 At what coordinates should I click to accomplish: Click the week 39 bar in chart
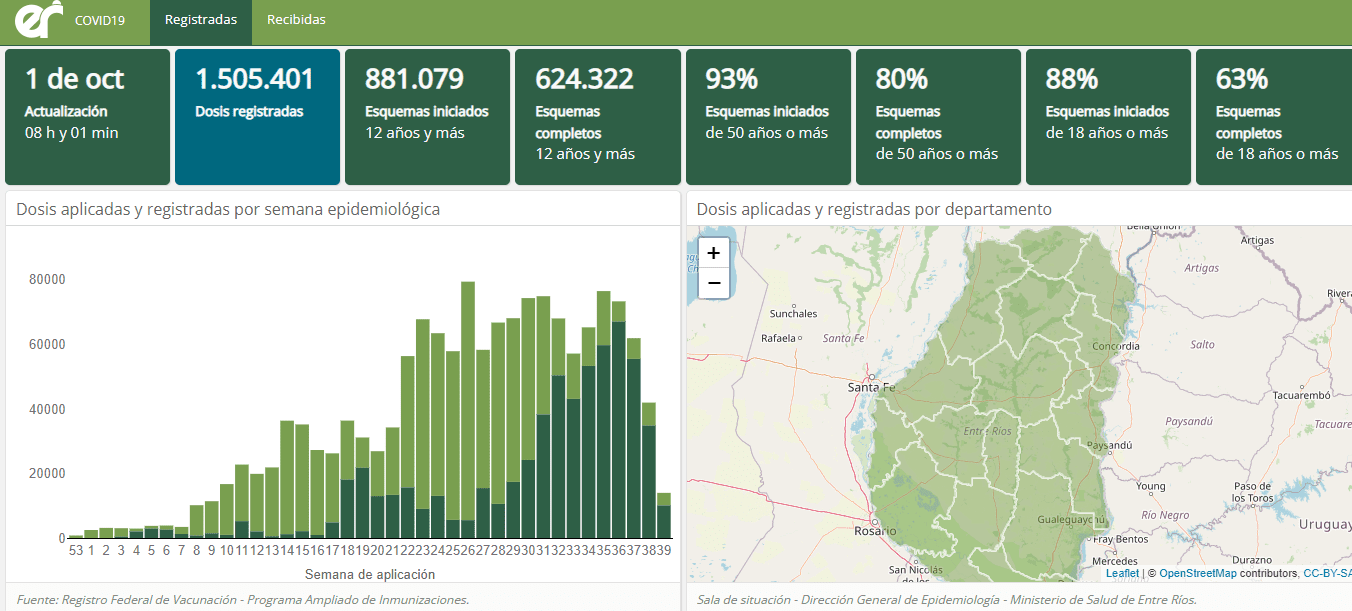coord(663,515)
